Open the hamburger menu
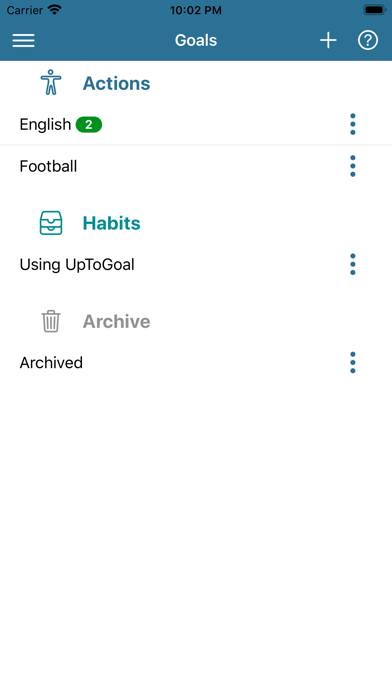The image size is (392, 696). (x=24, y=40)
